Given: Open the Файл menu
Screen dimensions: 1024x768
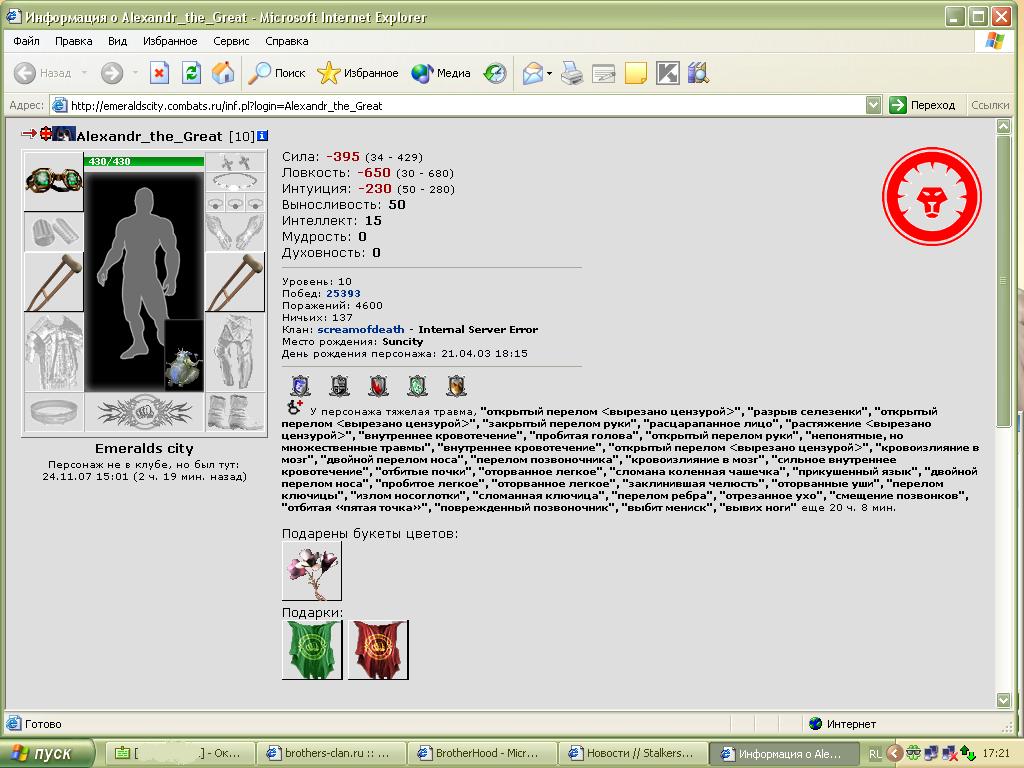Looking at the screenshot, I should tap(26, 41).
